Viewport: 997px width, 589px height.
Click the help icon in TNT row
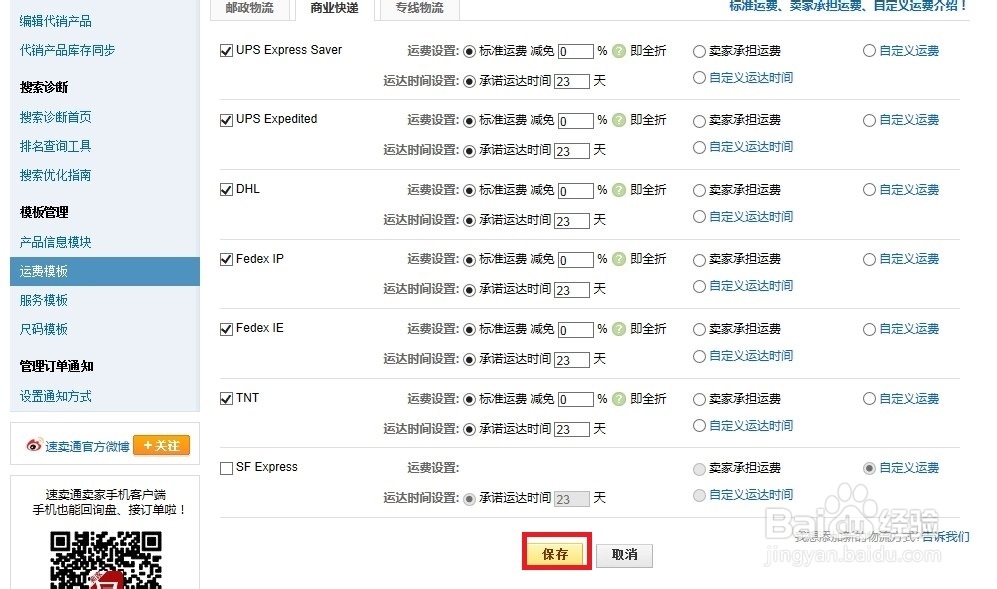click(x=619, y=399)
